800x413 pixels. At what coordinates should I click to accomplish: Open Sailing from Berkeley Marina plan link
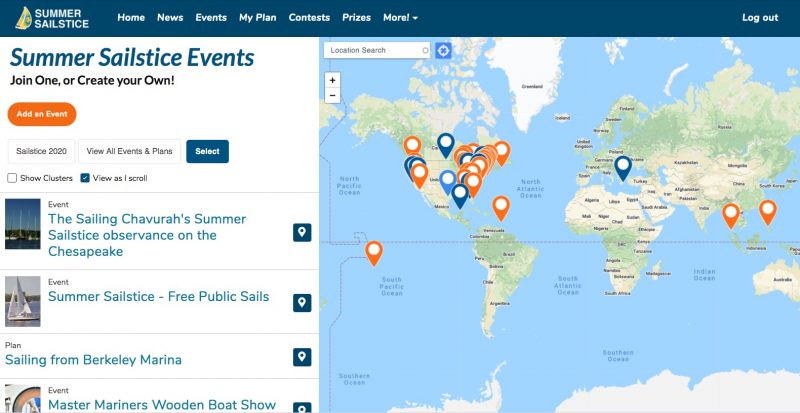point(93,360)
